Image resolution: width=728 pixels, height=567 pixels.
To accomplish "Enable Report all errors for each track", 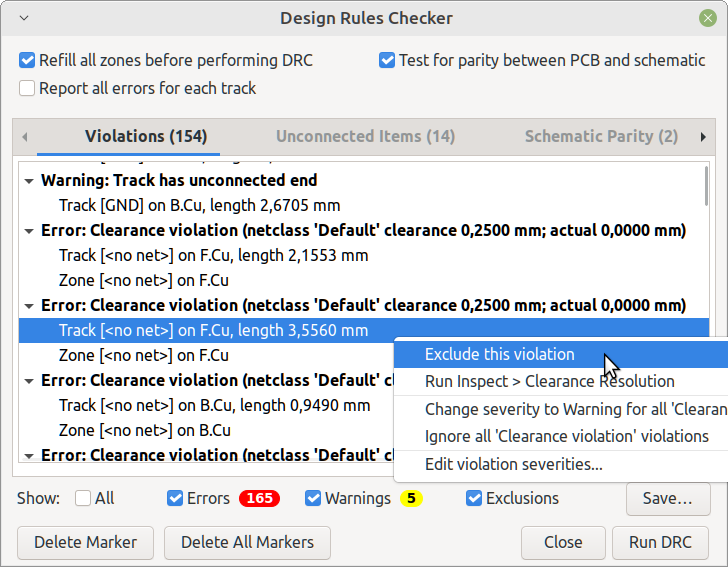I will pyautogui.click(x=28, y=88).
